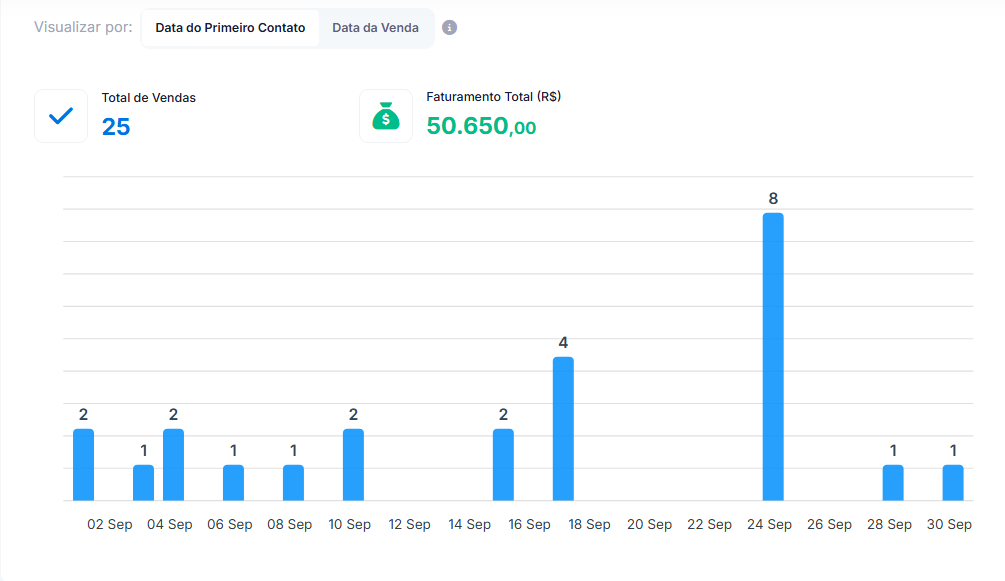1005x581 pixels.
Task: Select Data do Primeiro Contato view
Action: (230, 28)
